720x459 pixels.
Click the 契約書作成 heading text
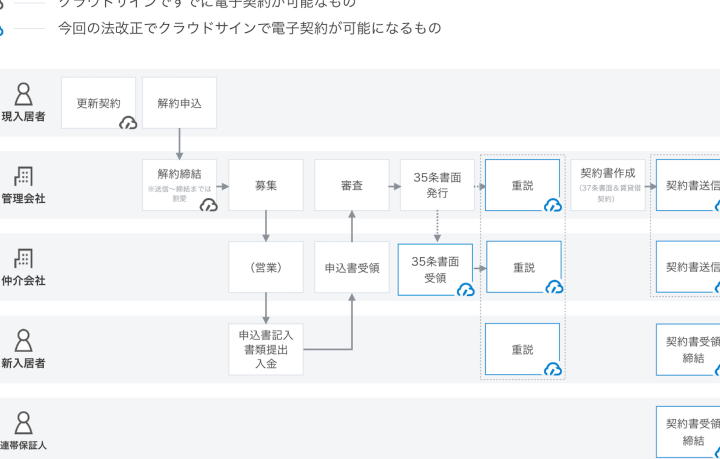click(608, 173)
